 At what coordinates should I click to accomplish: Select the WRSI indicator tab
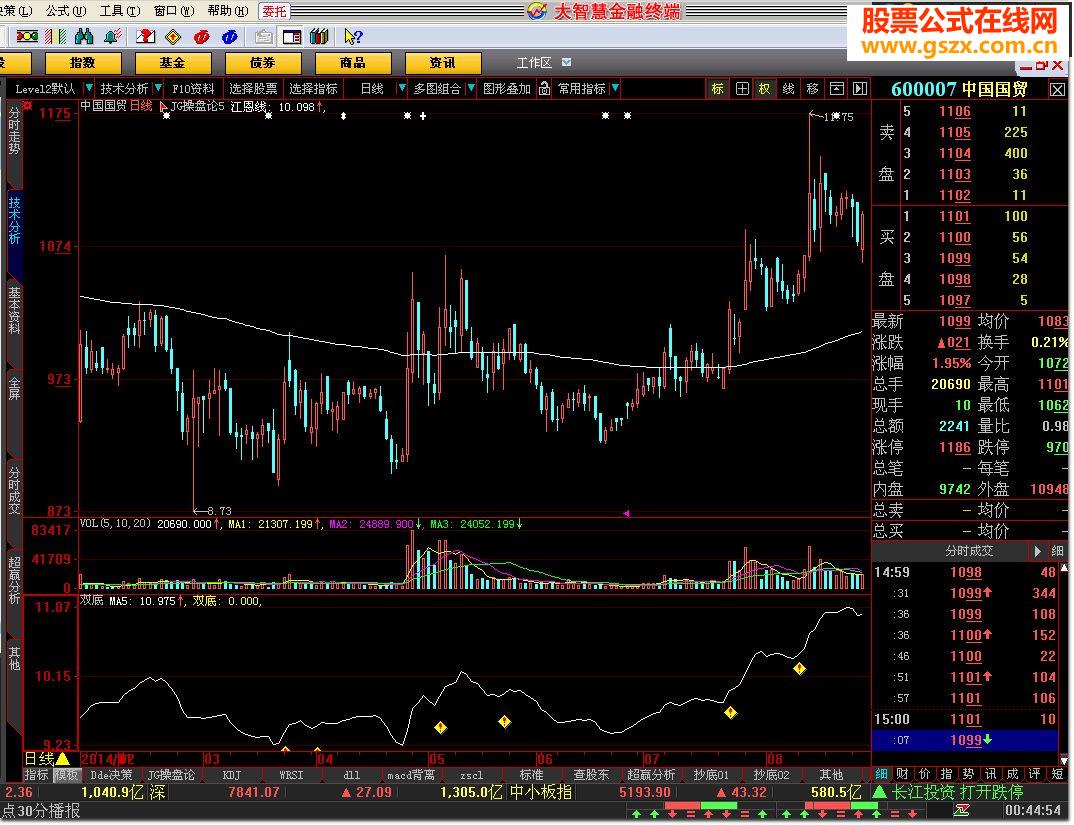[x=292, y=775]
